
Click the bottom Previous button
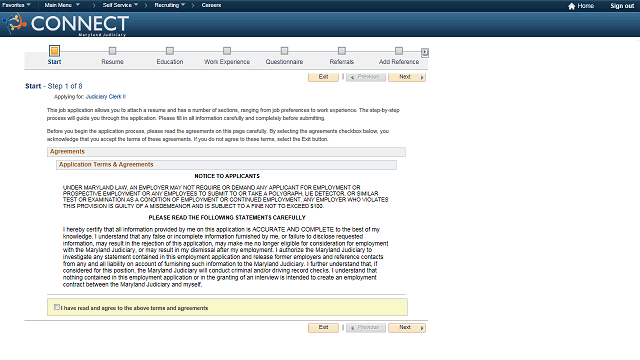point(366,328)
